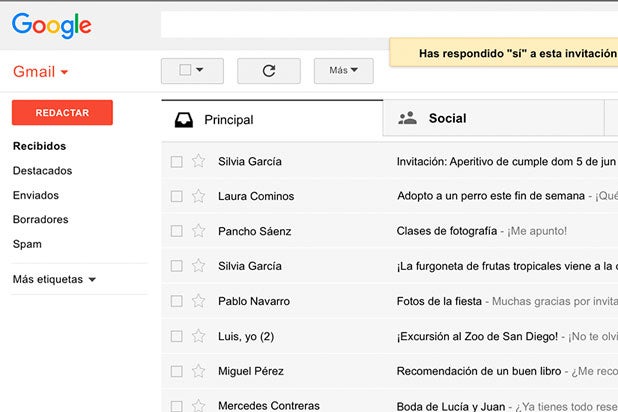Tick the checkbox beside Pablo Navarro
The width and height of the screenshot is (618, 412).
[176, 301]
